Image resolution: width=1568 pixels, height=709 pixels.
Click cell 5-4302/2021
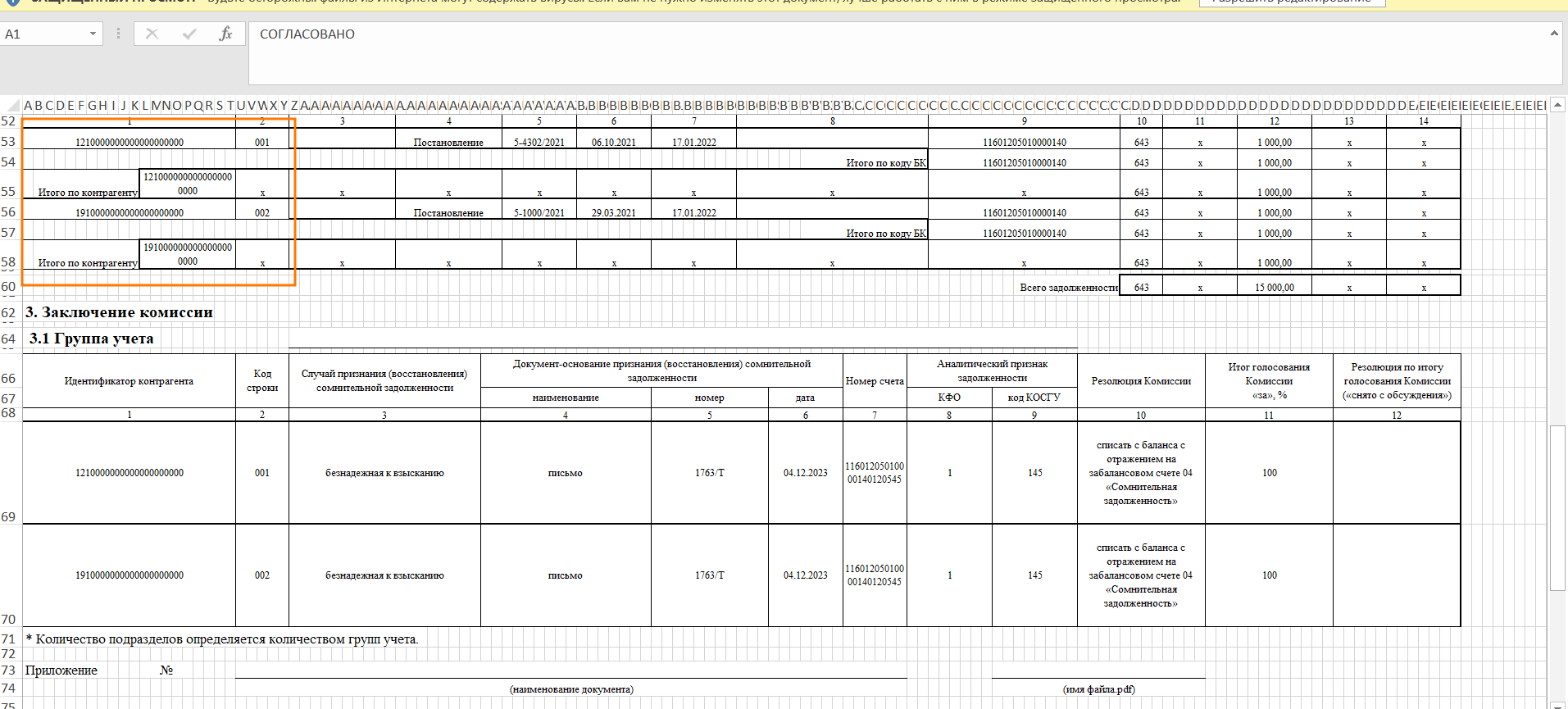(x=539, y=143)
